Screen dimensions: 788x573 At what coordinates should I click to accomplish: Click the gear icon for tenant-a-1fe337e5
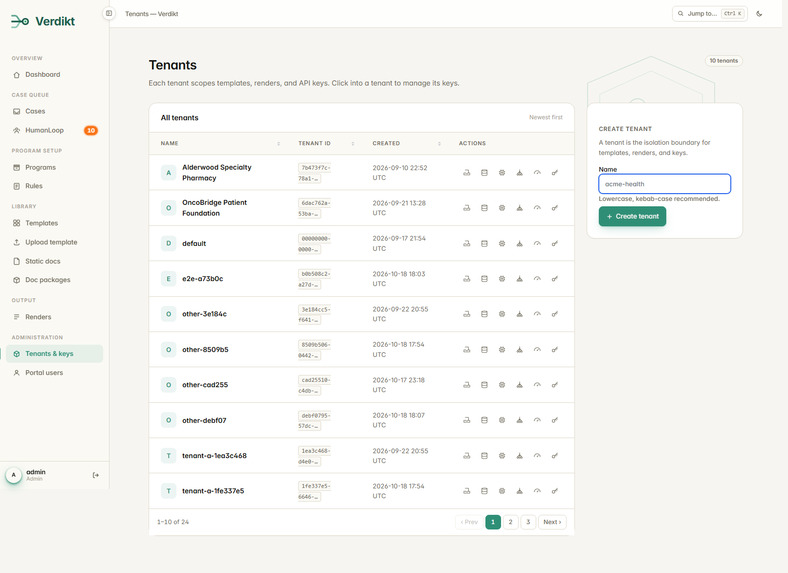[502, 491]
